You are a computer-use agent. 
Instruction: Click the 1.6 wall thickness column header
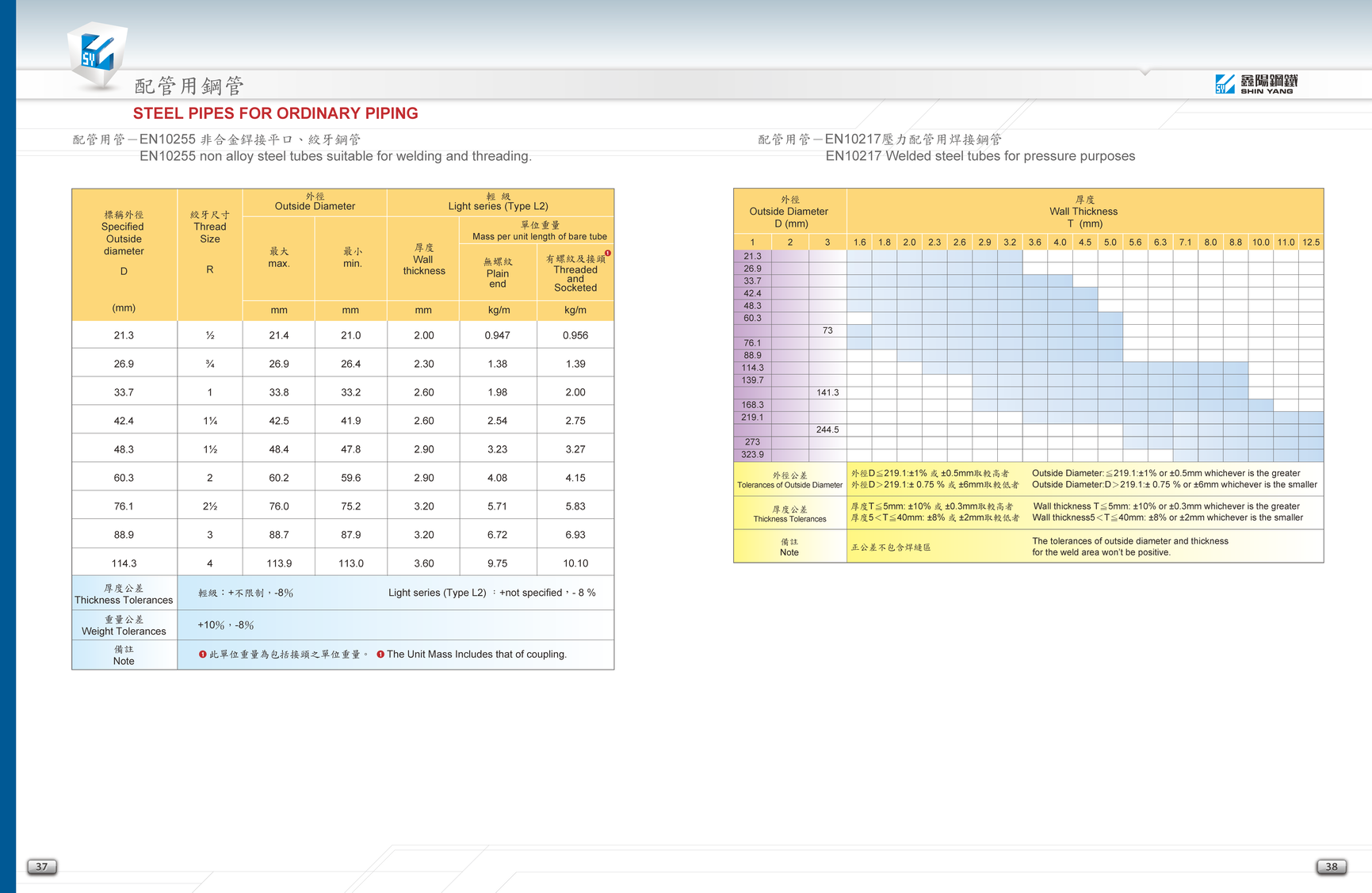click(x=860, y=242)
